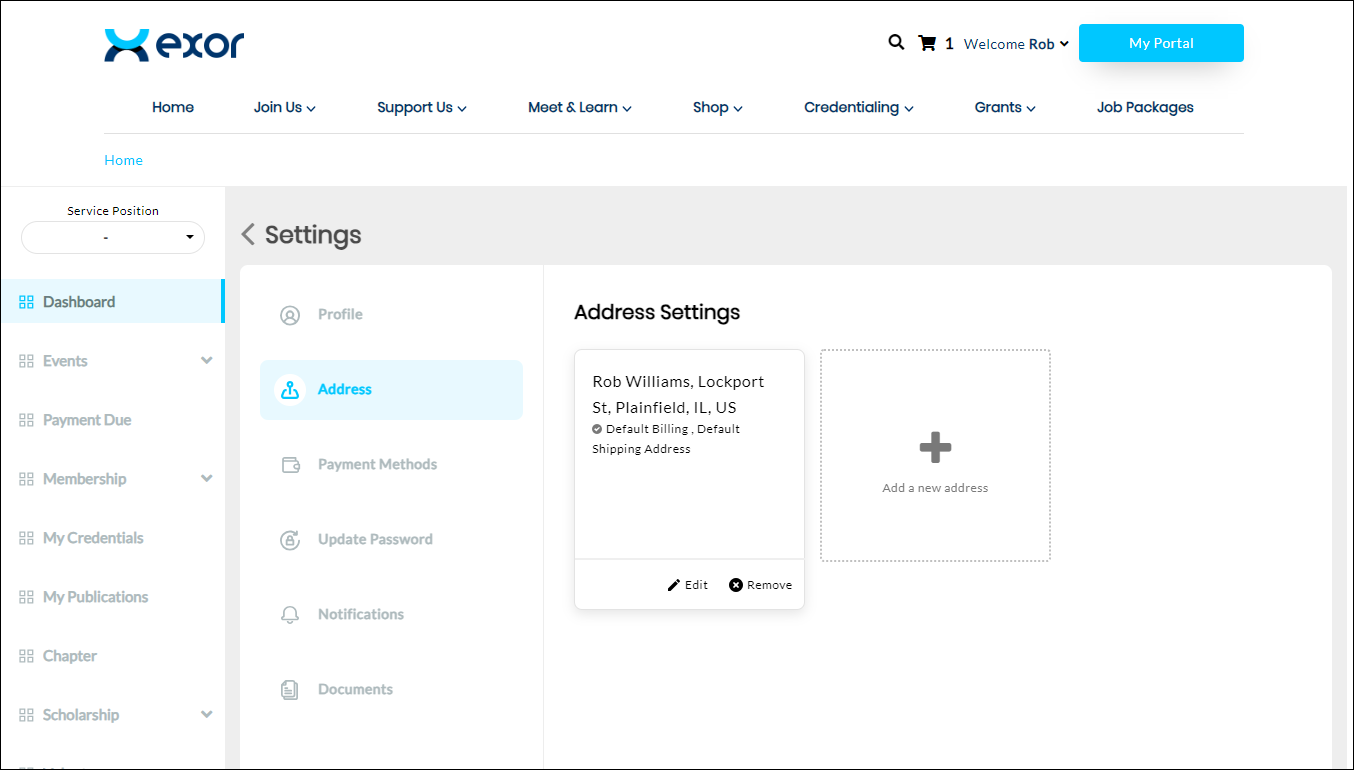The image size is (1354, 770).
Task: Click the My Portal button
Action: pos(1161,43)
